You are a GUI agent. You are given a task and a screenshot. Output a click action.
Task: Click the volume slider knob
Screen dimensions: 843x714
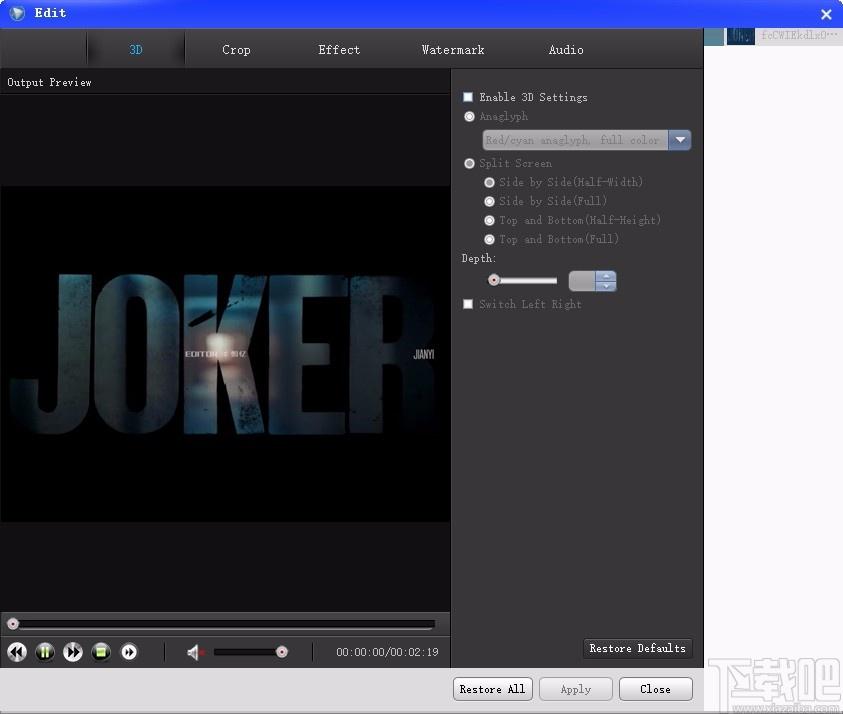(x=282, y=652)
